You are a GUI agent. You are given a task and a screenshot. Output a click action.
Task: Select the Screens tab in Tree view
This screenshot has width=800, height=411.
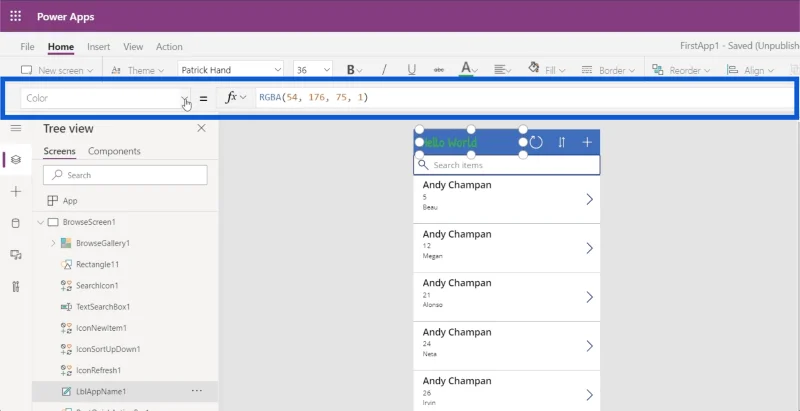click(x=59, y=151)
